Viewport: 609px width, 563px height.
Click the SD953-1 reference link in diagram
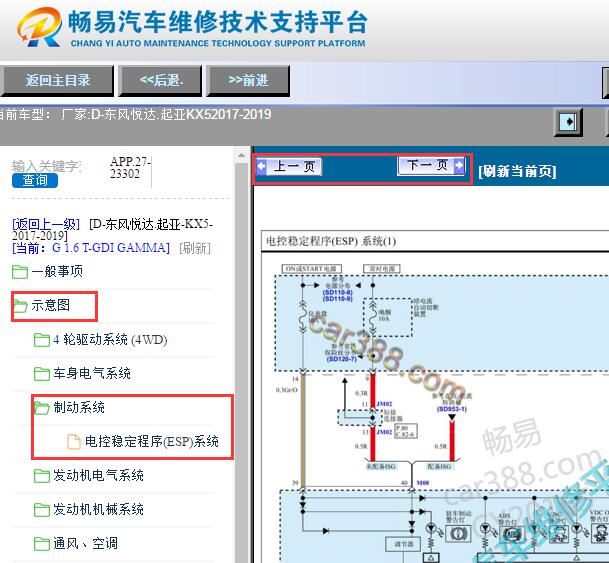pyautogui.click(x=452, y=409)
